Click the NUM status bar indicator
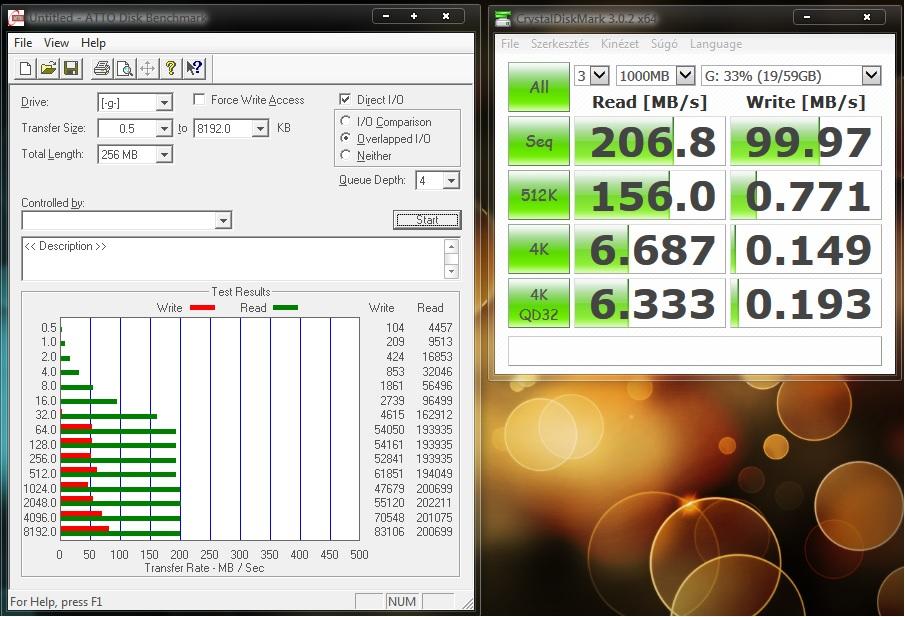Screen dimensions: 905x617 tap(402, 601)
